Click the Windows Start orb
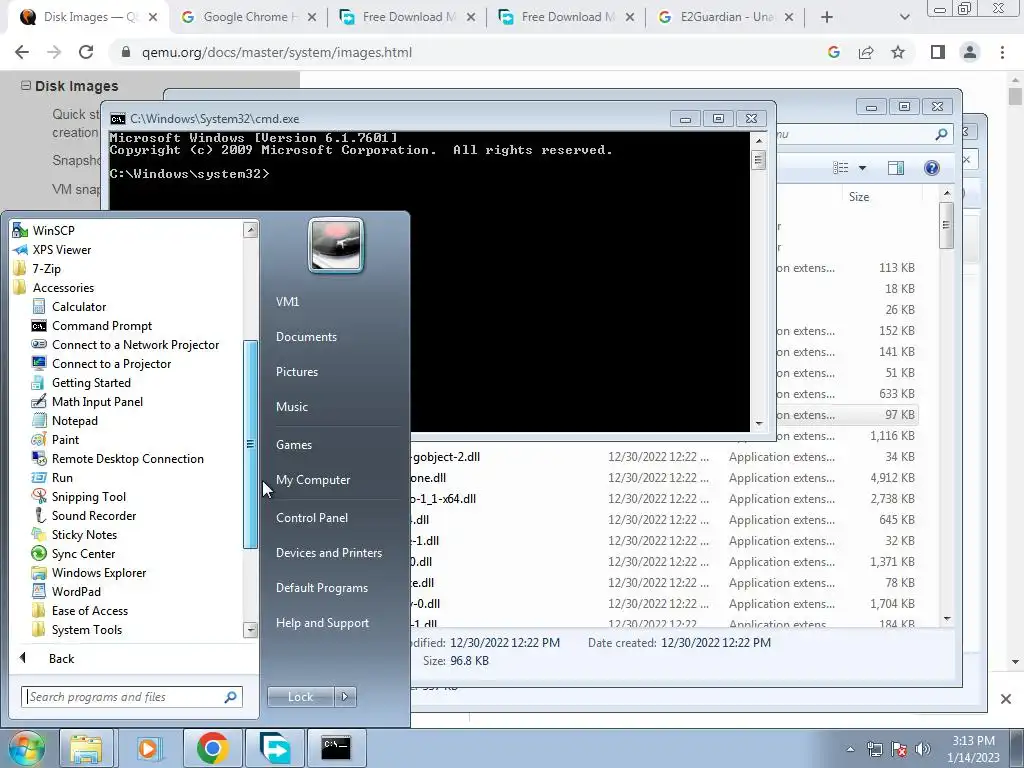Viewport: 1024px width, 768px height. tap(27, 748)
